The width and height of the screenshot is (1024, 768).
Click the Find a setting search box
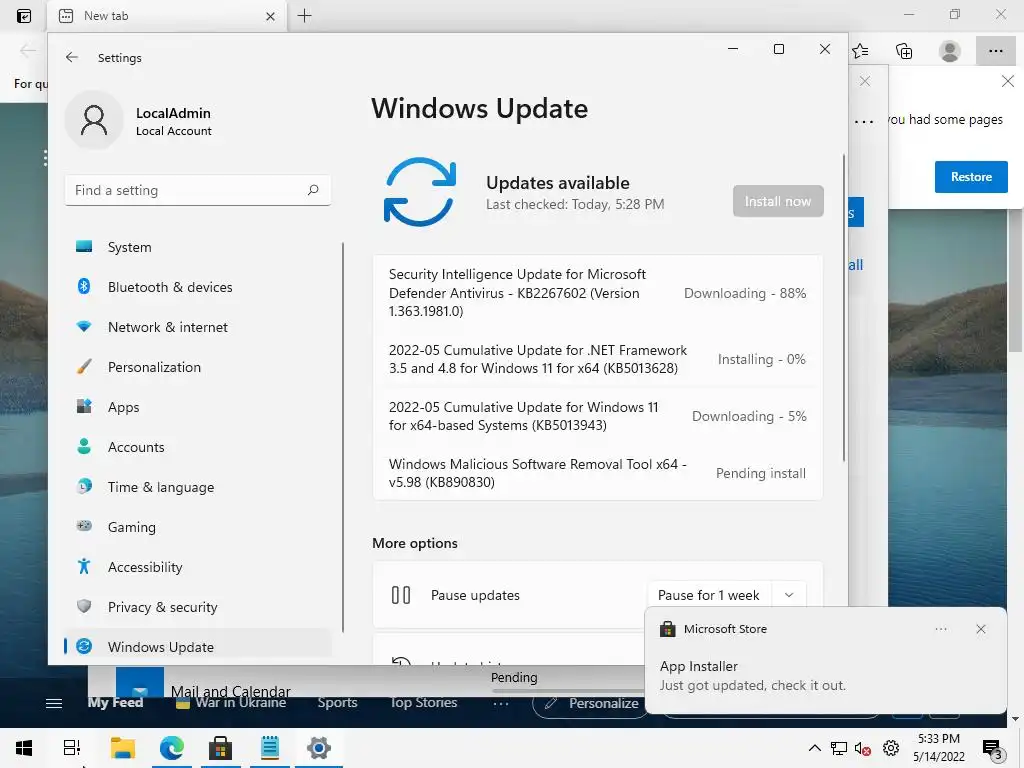point(197,190)
